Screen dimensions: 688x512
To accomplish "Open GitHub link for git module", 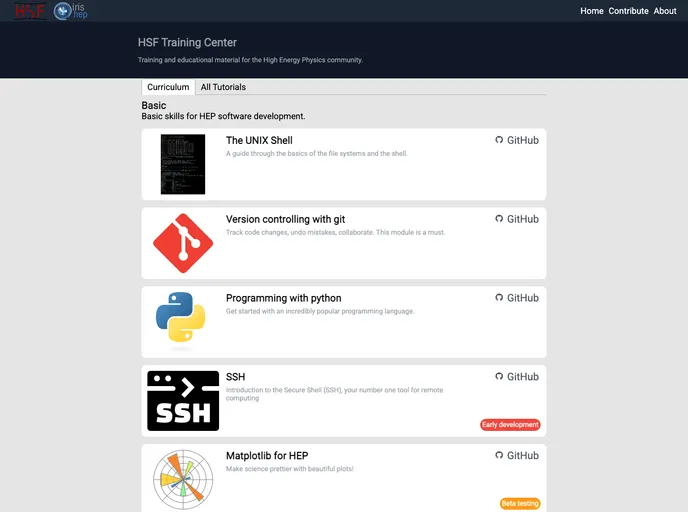I will (x=517, y=219).
